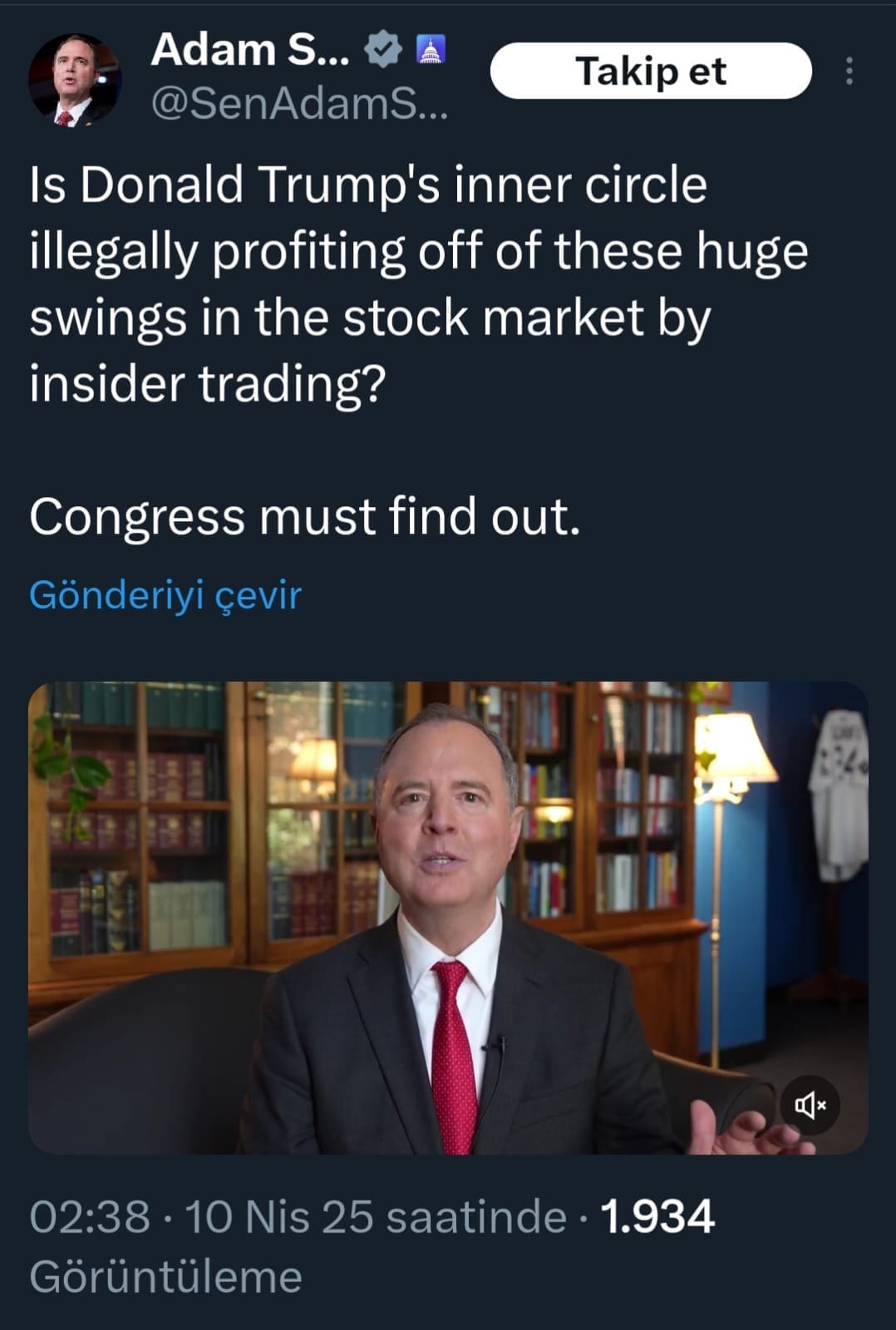Follow the account with Takip et
The image size is (896, 1330).
[651, 71]
